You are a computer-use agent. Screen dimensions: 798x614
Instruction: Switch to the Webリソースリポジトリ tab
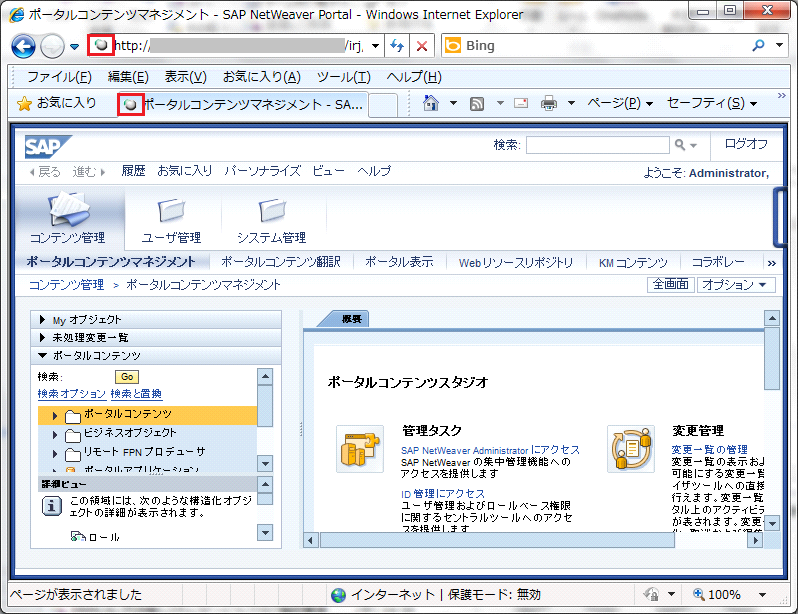coord(516,263)
